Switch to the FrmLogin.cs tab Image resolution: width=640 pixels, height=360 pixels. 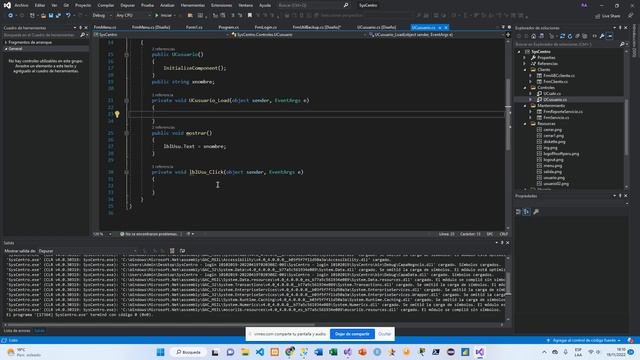[x=266, y=27]
